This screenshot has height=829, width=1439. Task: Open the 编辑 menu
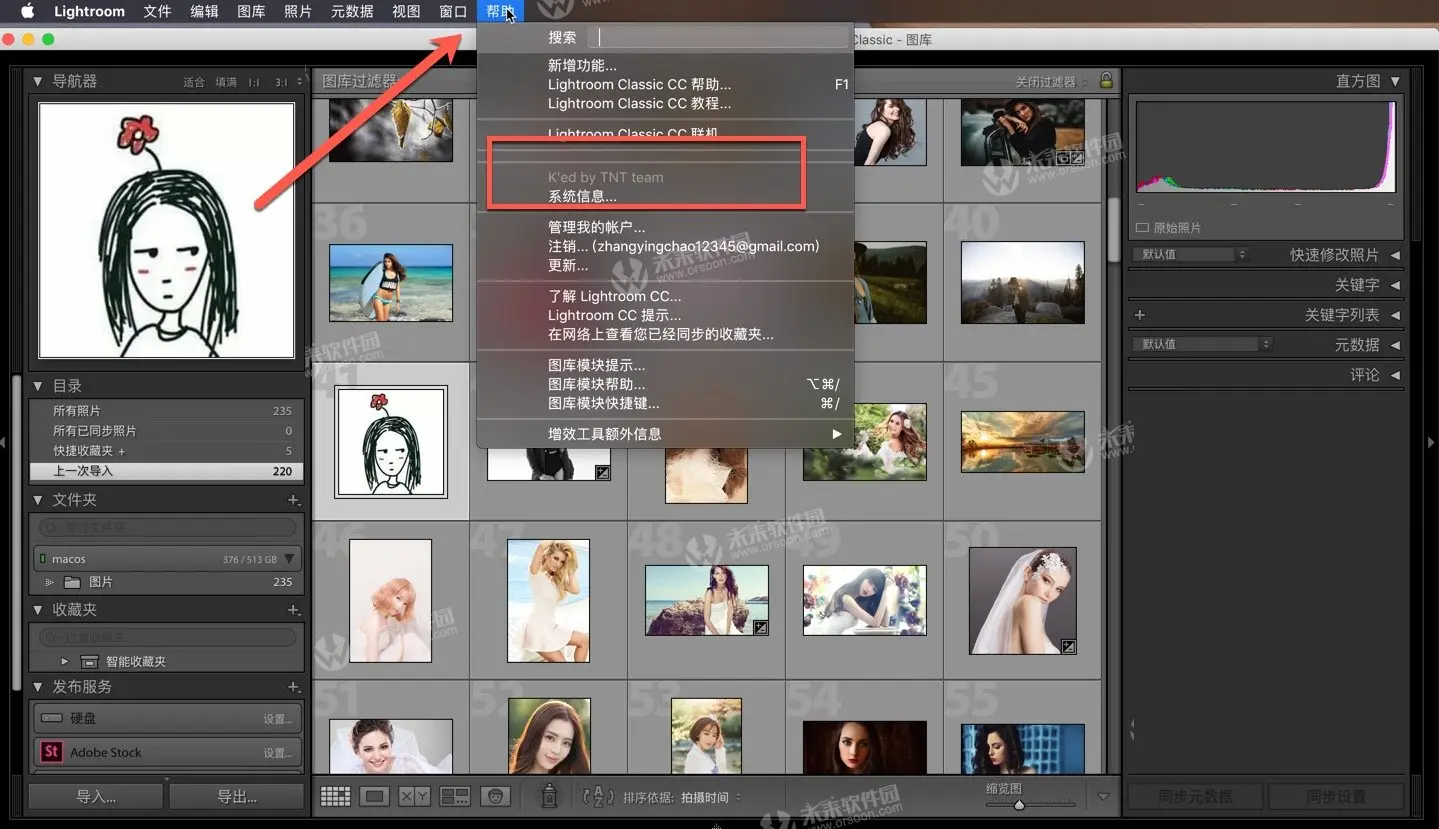204,11
